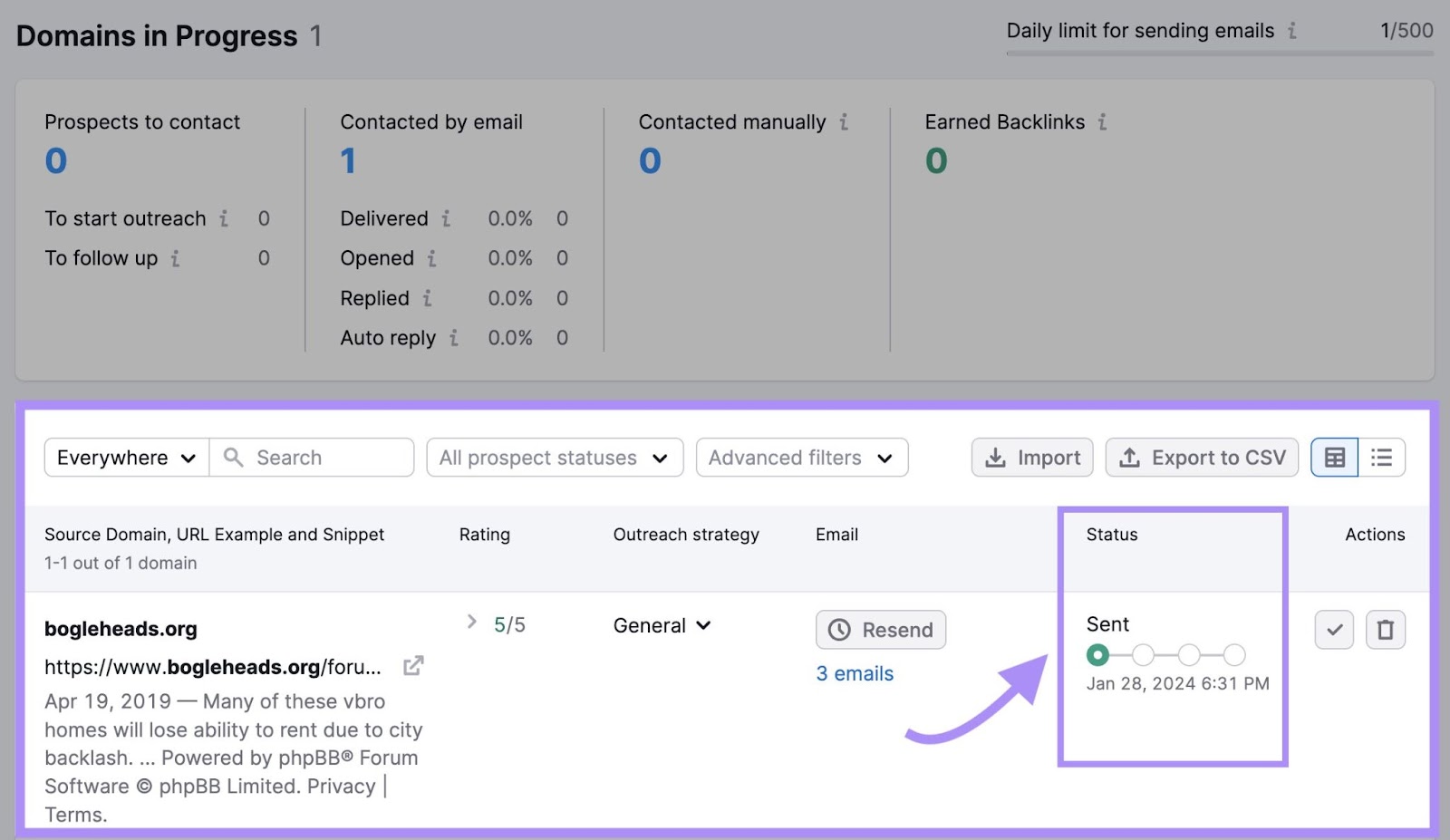The height and width of the screenshot is (840, 1450).
Task: Click inside the Search field
Action: pos(313,458)
